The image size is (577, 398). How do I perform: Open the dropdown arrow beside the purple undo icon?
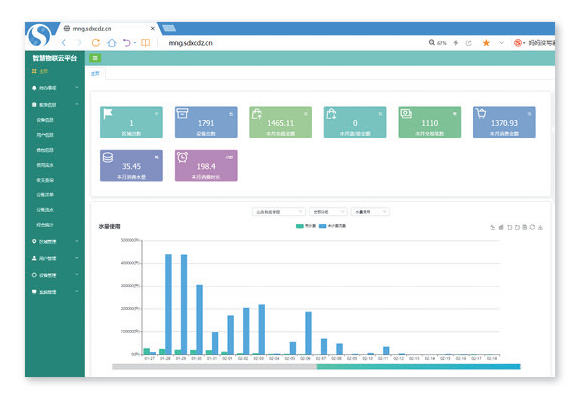135,43
